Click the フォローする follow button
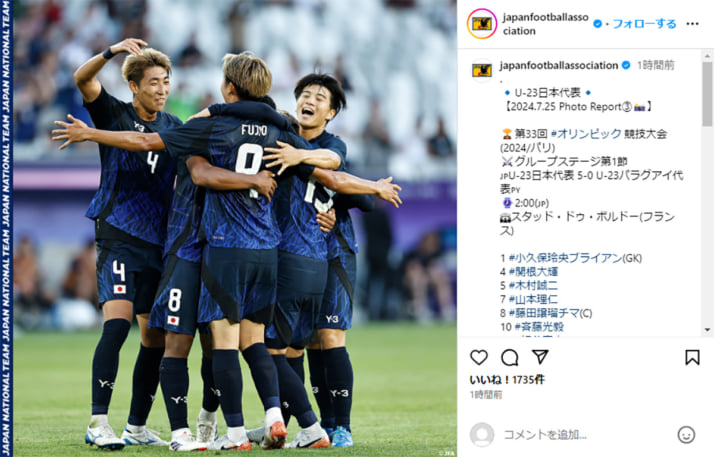Screen dimensions: 714x457 coord(644,24)
